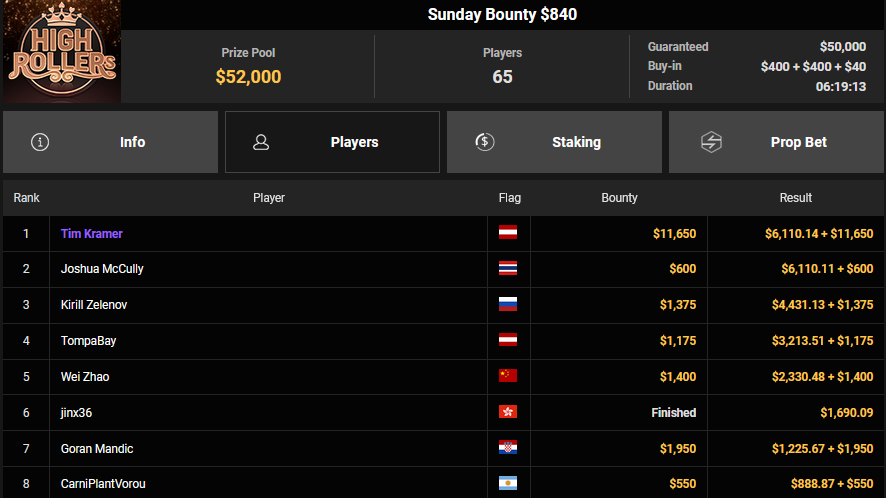Image resolution: width=886 pixels, height=498 pixels.
Task: Sort by the Result column header
Action: tap(795, 198)
